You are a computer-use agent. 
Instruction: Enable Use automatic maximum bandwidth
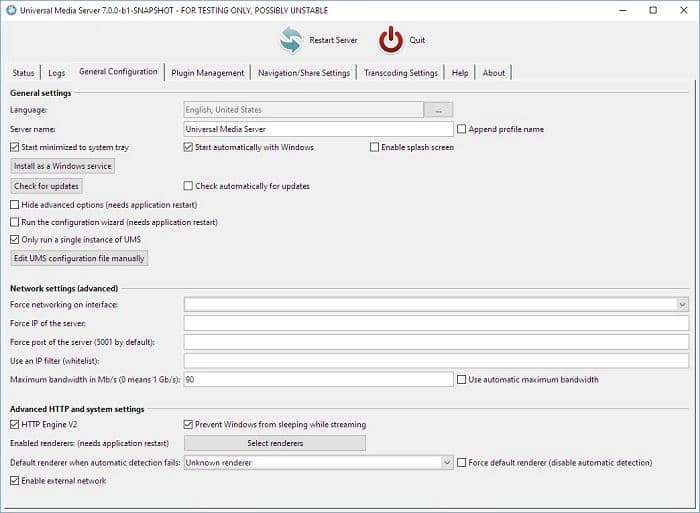tap(462, 380)
